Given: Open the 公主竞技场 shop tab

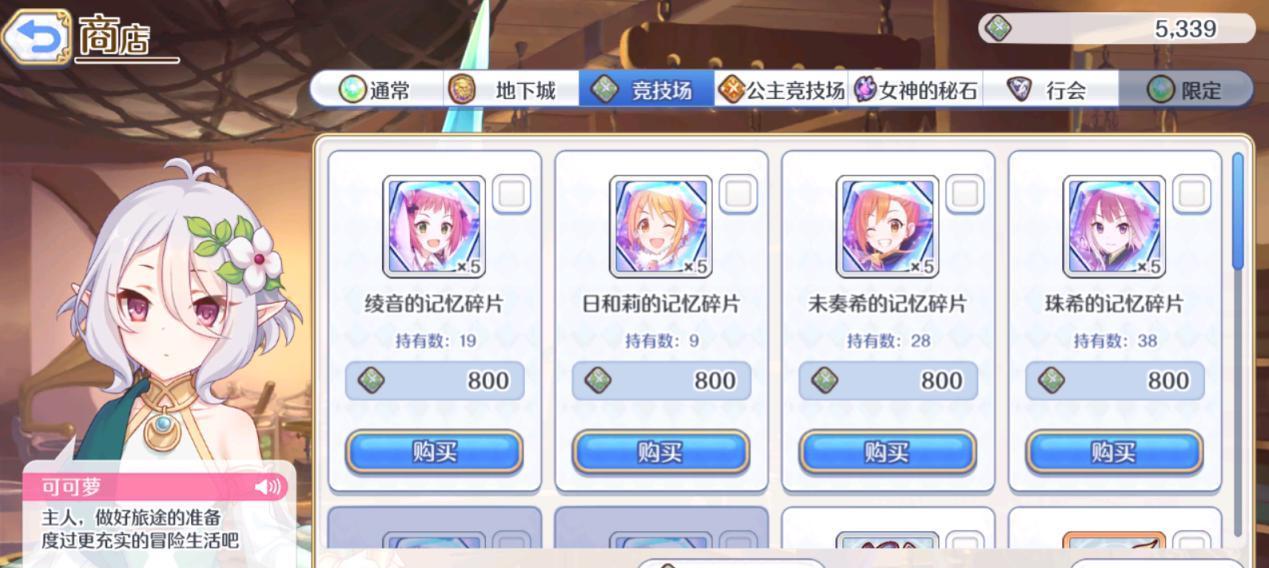Looking at the screenshot, I should [x=782, y=90].
